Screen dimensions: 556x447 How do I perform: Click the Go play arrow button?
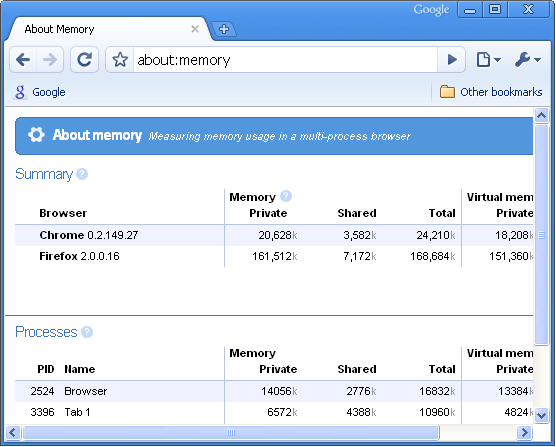451,60
